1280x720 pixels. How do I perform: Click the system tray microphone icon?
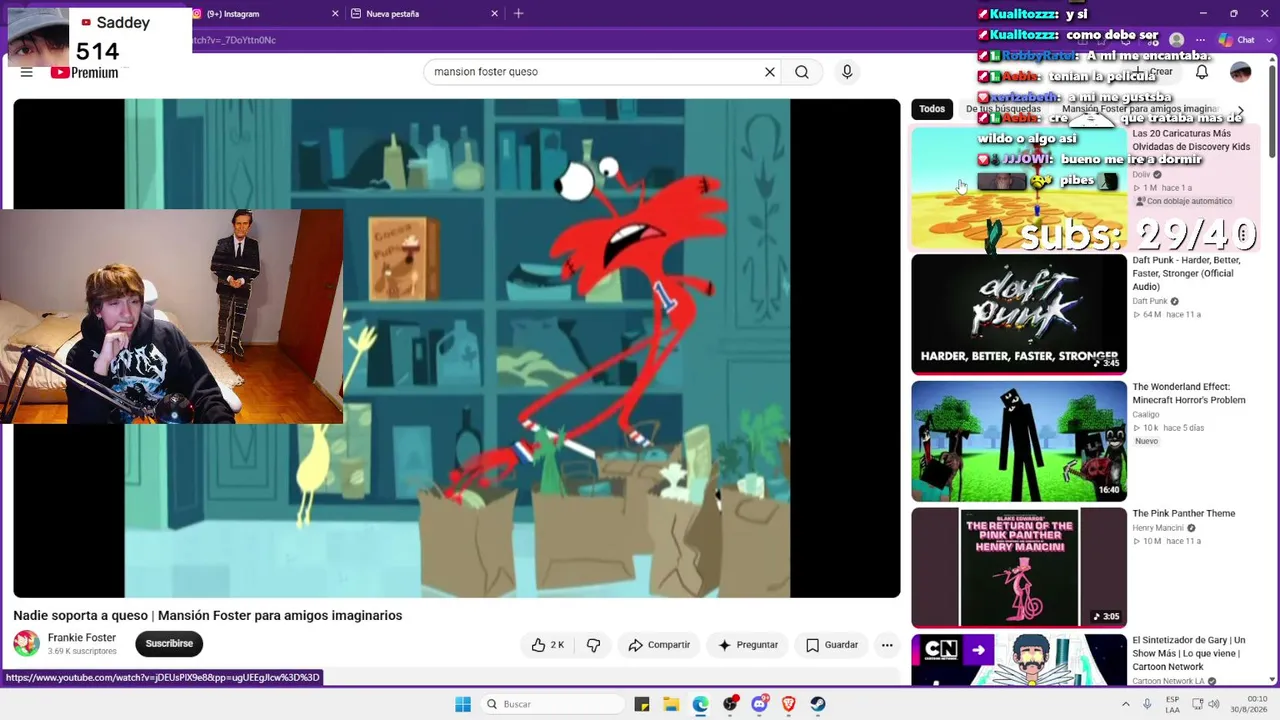click(x=1147, y=704)
